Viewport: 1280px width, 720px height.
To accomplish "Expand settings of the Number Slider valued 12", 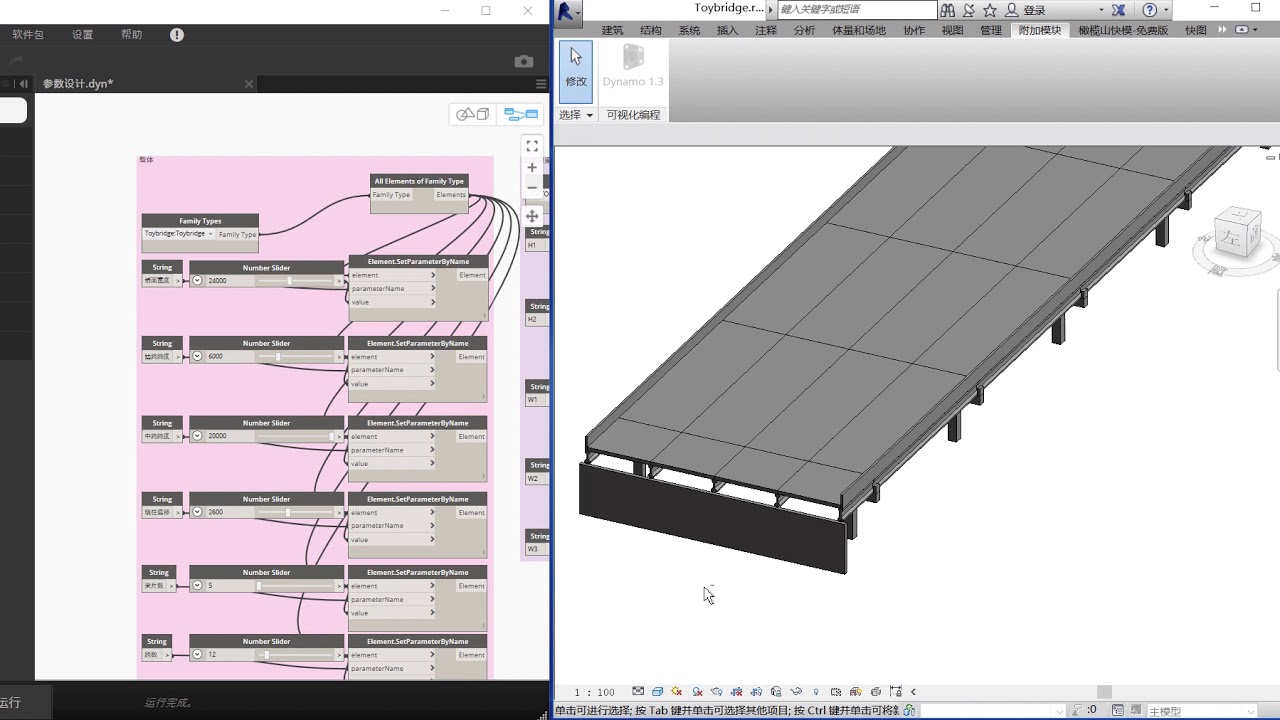I will [197, 654].
